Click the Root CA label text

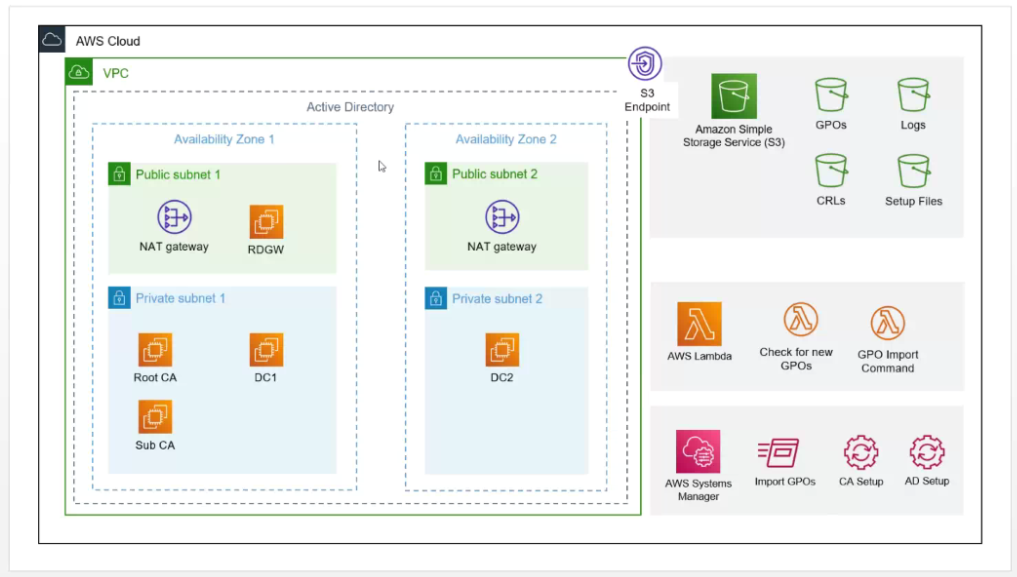pyautogui.click(x=155, y=377)
